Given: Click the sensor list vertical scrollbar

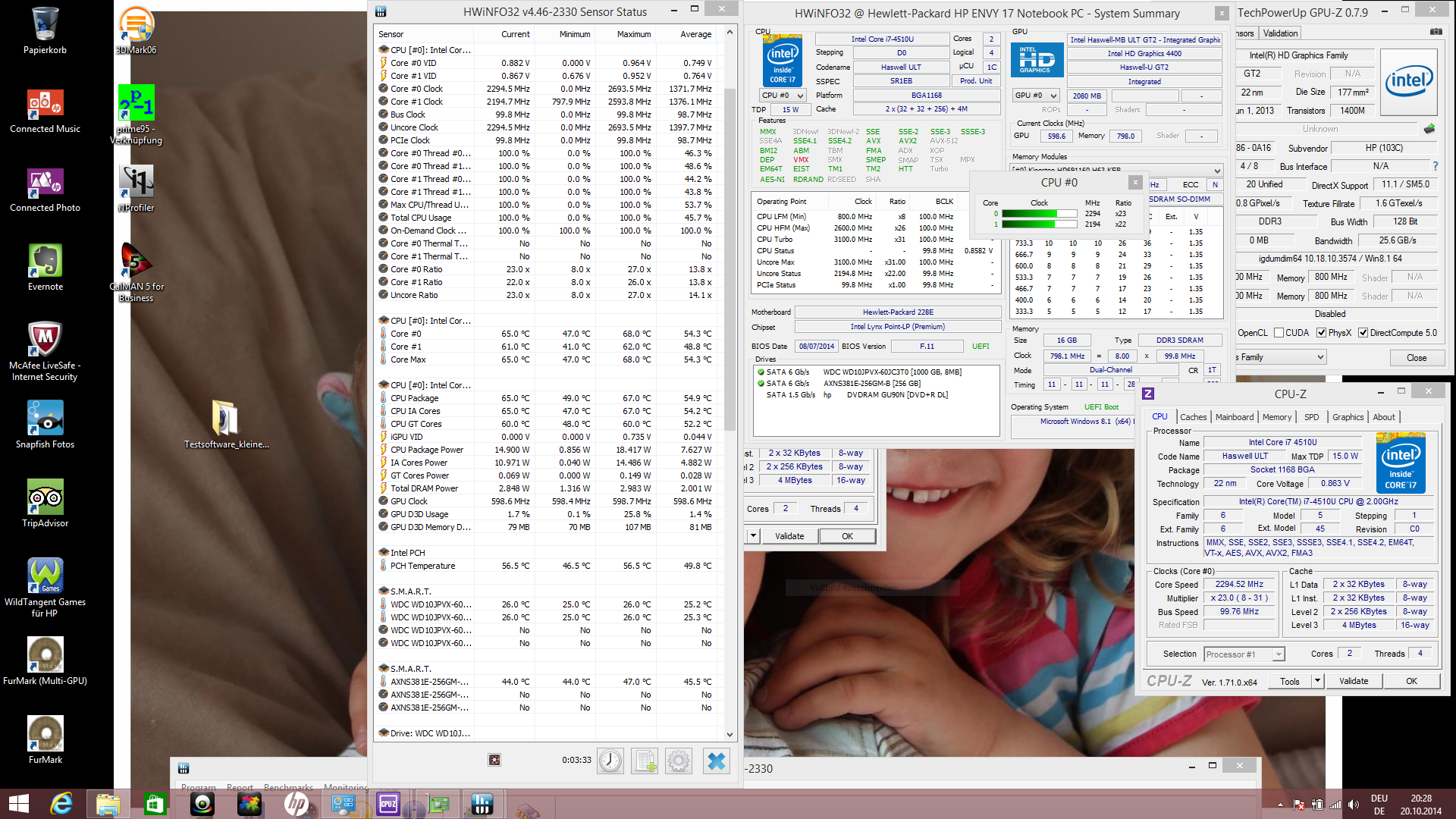Looking at the screenshot, I should [730, 258].
